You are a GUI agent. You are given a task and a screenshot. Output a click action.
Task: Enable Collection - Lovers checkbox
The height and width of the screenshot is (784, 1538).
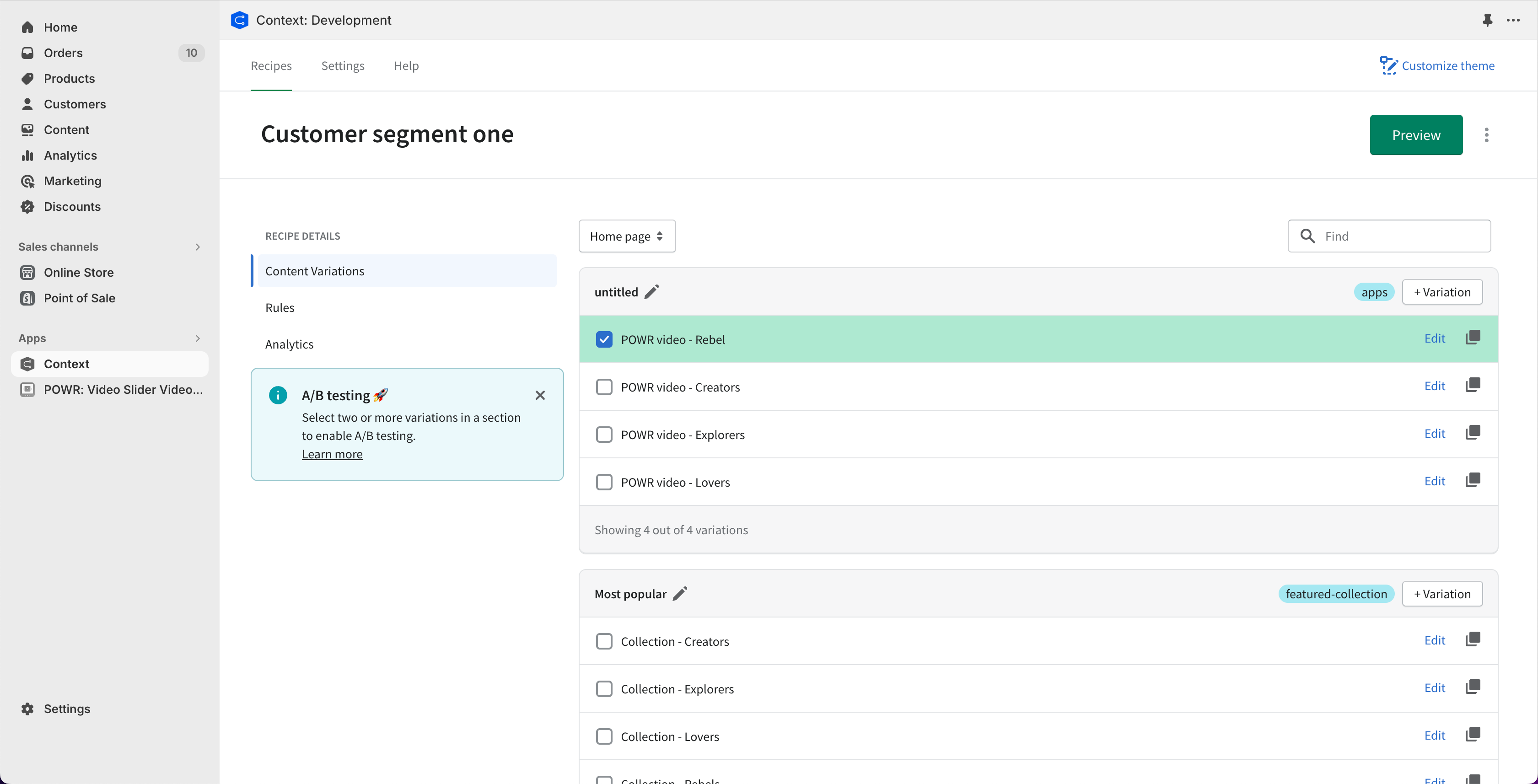[604, 736]
